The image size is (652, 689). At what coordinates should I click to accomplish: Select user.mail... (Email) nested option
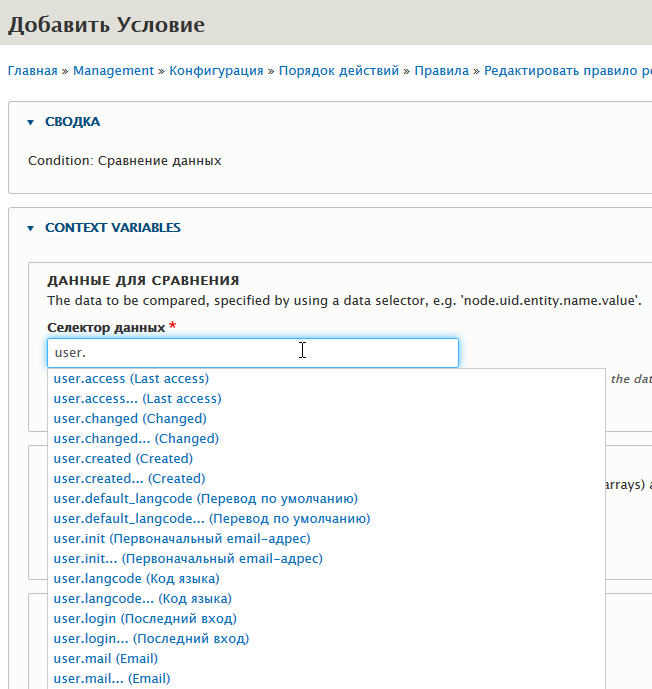[111, 679]
